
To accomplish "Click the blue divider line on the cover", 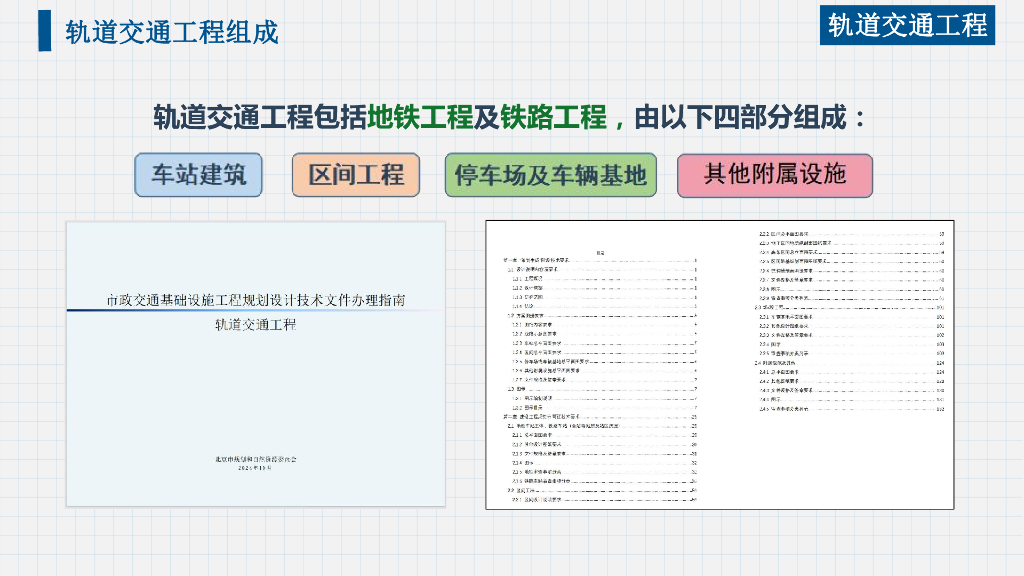I will [x=256, y=310].
